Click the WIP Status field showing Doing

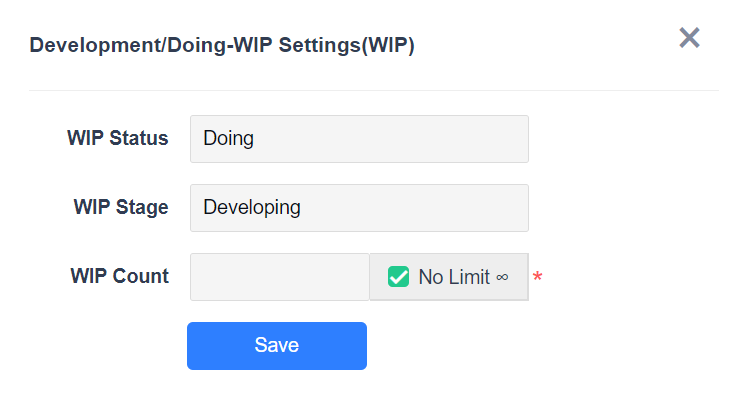click(x=358, y=139)
